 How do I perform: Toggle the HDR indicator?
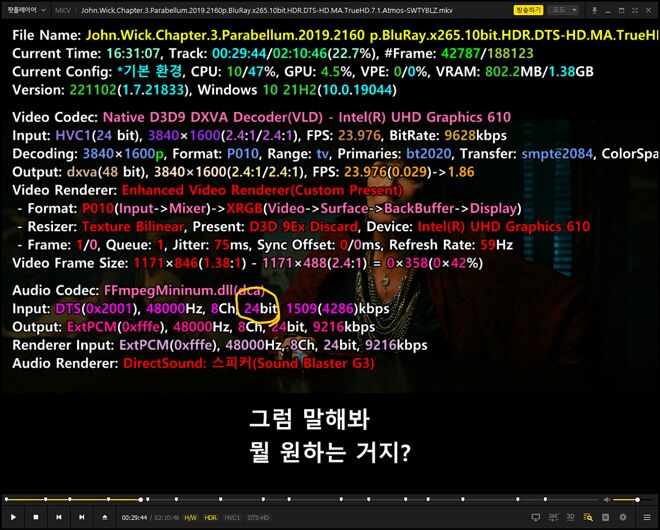210,518
